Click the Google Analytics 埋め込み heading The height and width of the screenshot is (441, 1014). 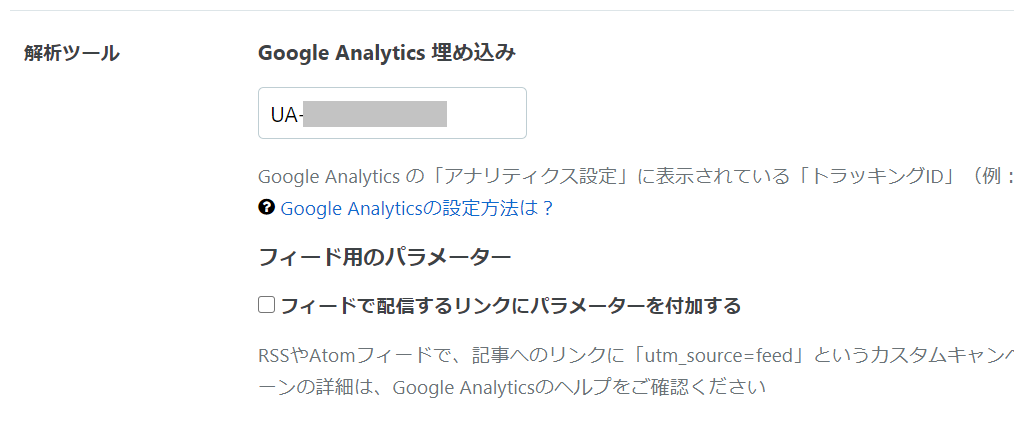click(x=387, y=53)
